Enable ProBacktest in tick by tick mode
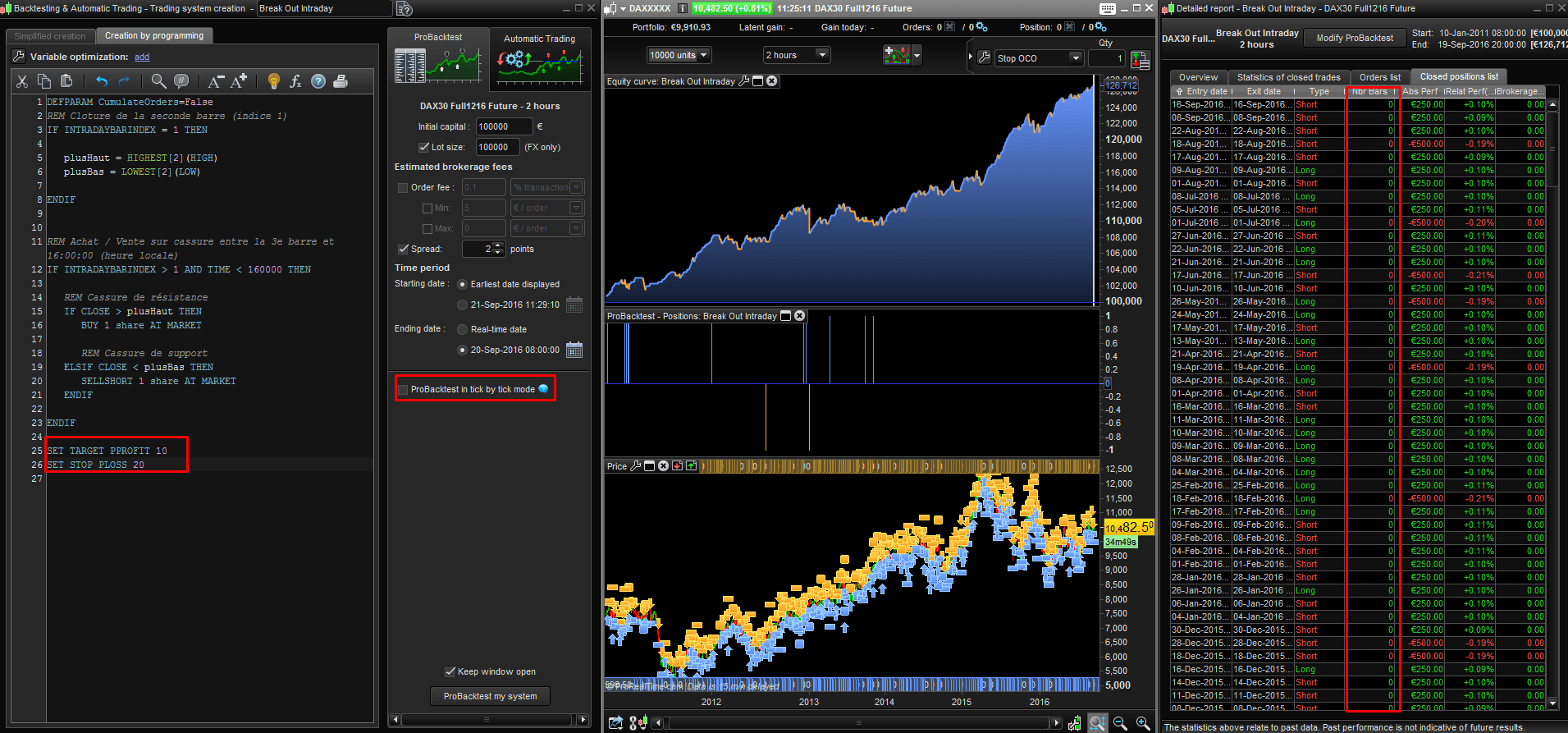The width and height of the screenshot is (1568, 733). tap(403, 389)
